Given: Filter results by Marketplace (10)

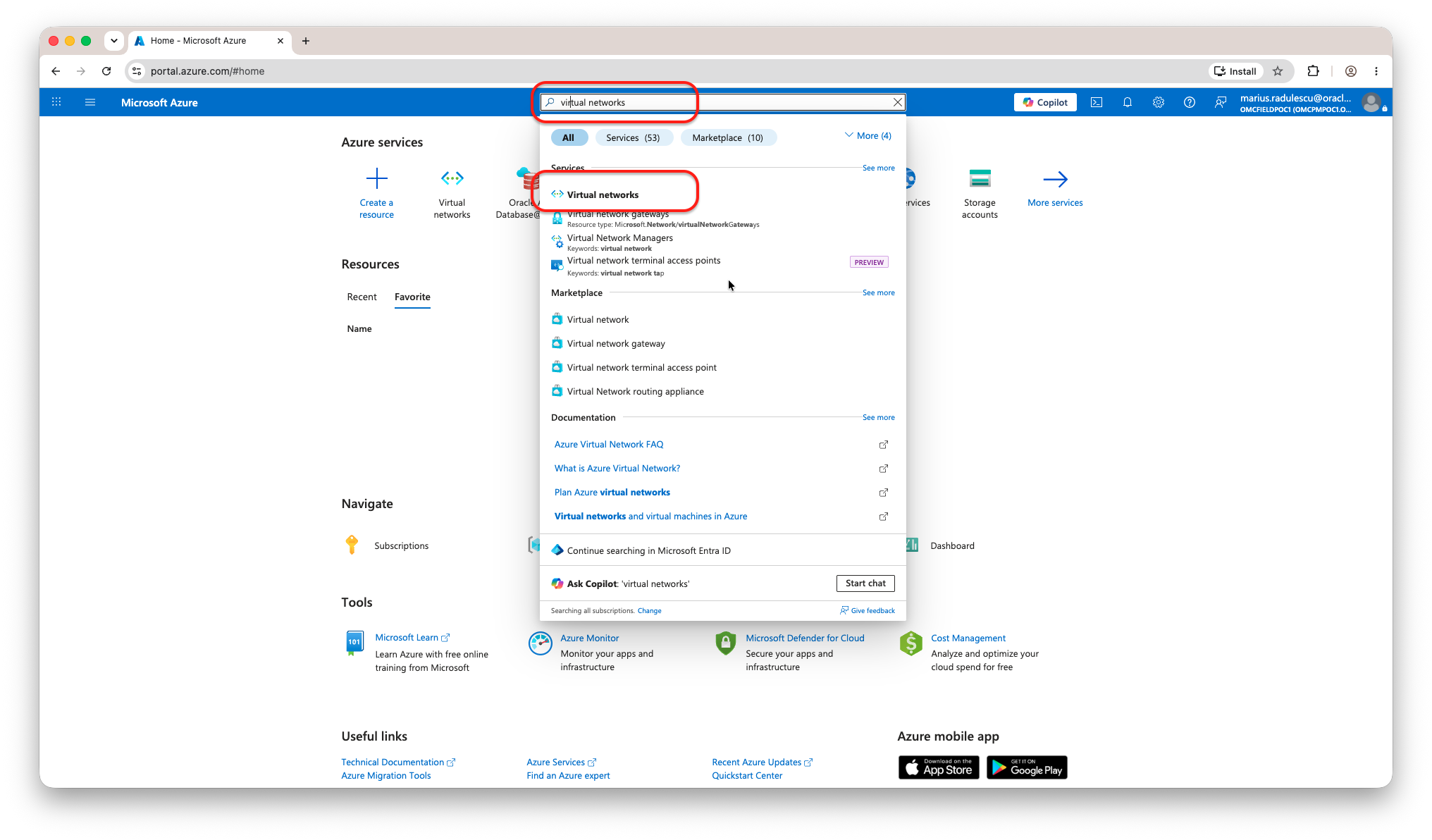Looking at the screenshot, I should 727,137.
